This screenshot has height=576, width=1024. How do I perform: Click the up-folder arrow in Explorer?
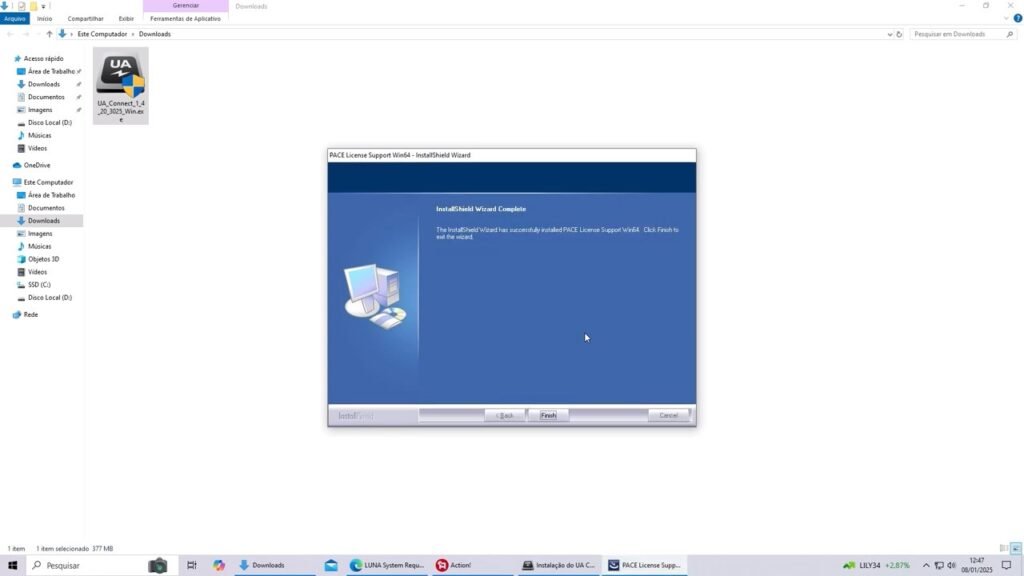[49, 34]
